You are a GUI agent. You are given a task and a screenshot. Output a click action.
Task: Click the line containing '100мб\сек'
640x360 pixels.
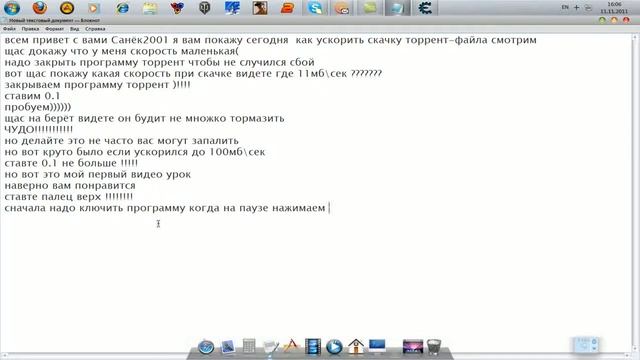tap(135, 152)
